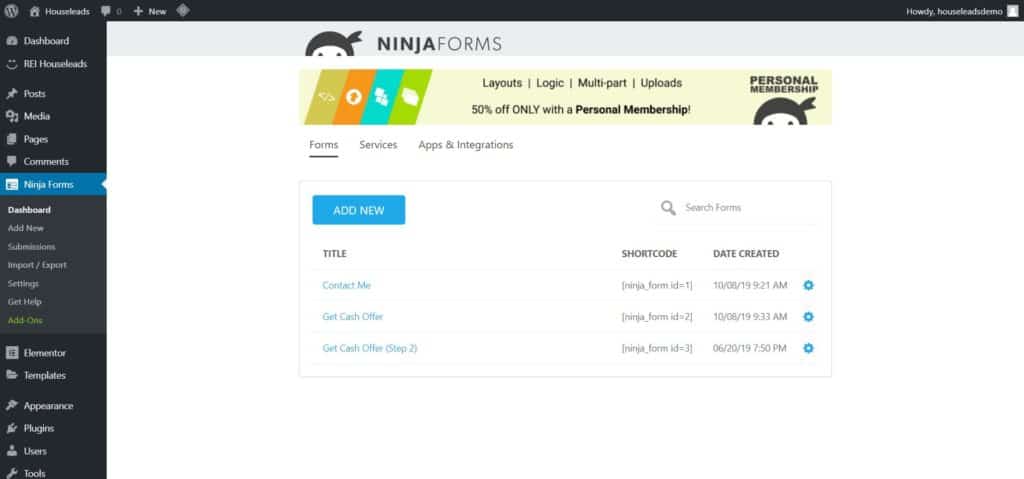Sort forms by TITLE column header

334,254
